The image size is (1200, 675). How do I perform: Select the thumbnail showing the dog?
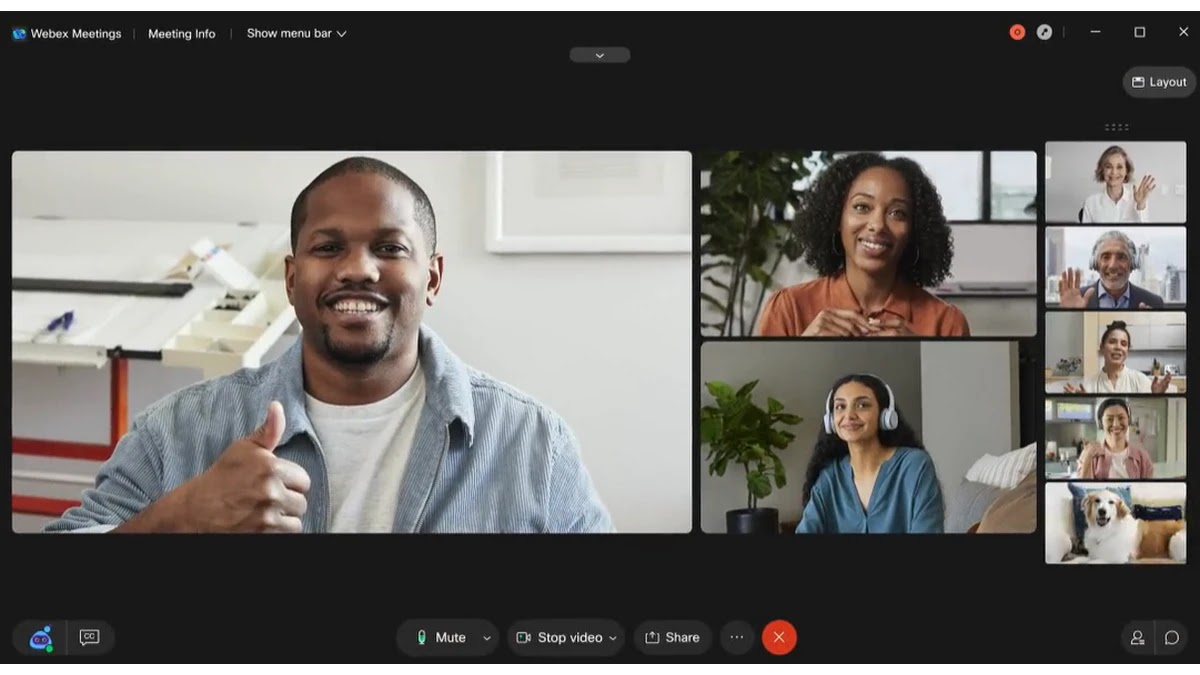pyautogui.click(x=1116, y=523)
